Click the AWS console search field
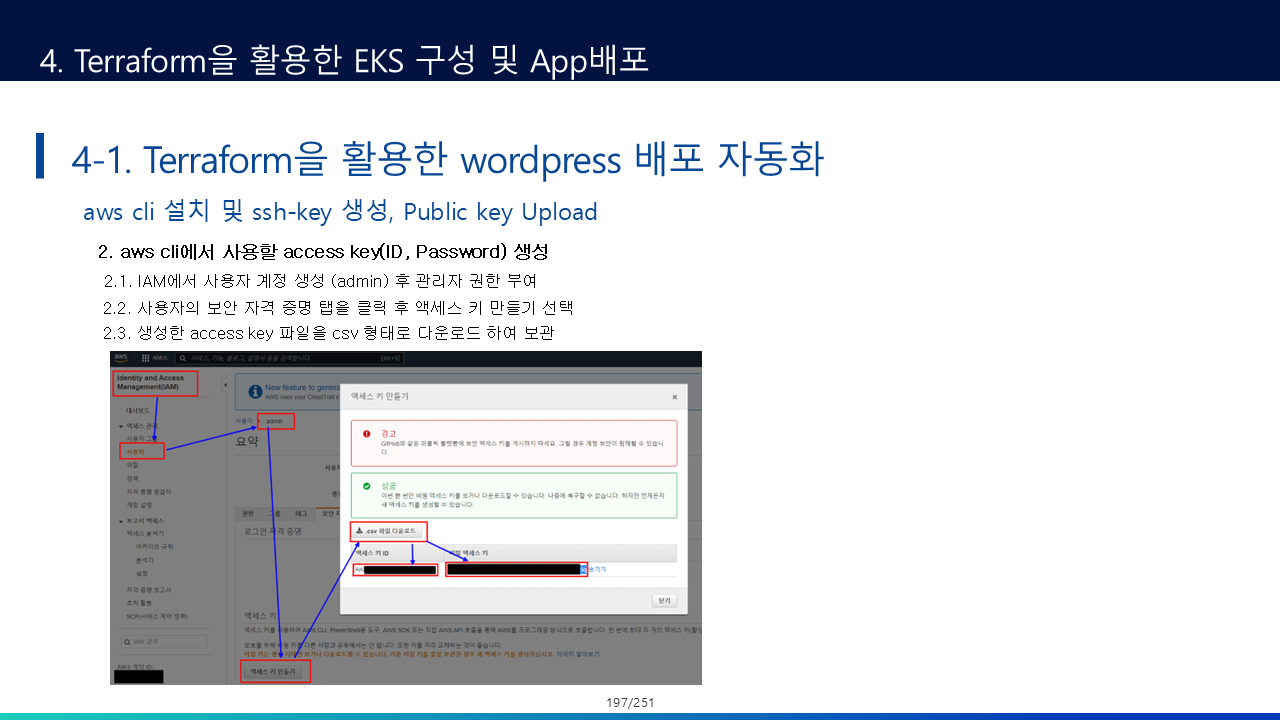The height and width of the screenshot is (720, 1280). click(x=289, y=357)
